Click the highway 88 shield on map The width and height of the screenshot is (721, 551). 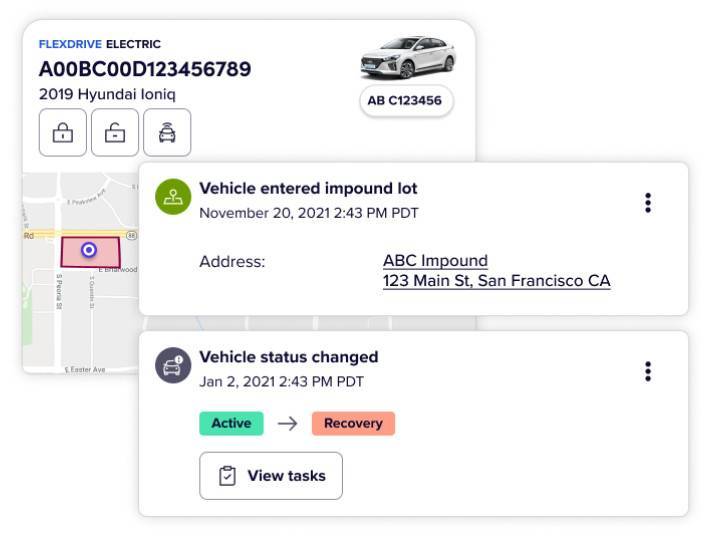(x=131, y=234)
